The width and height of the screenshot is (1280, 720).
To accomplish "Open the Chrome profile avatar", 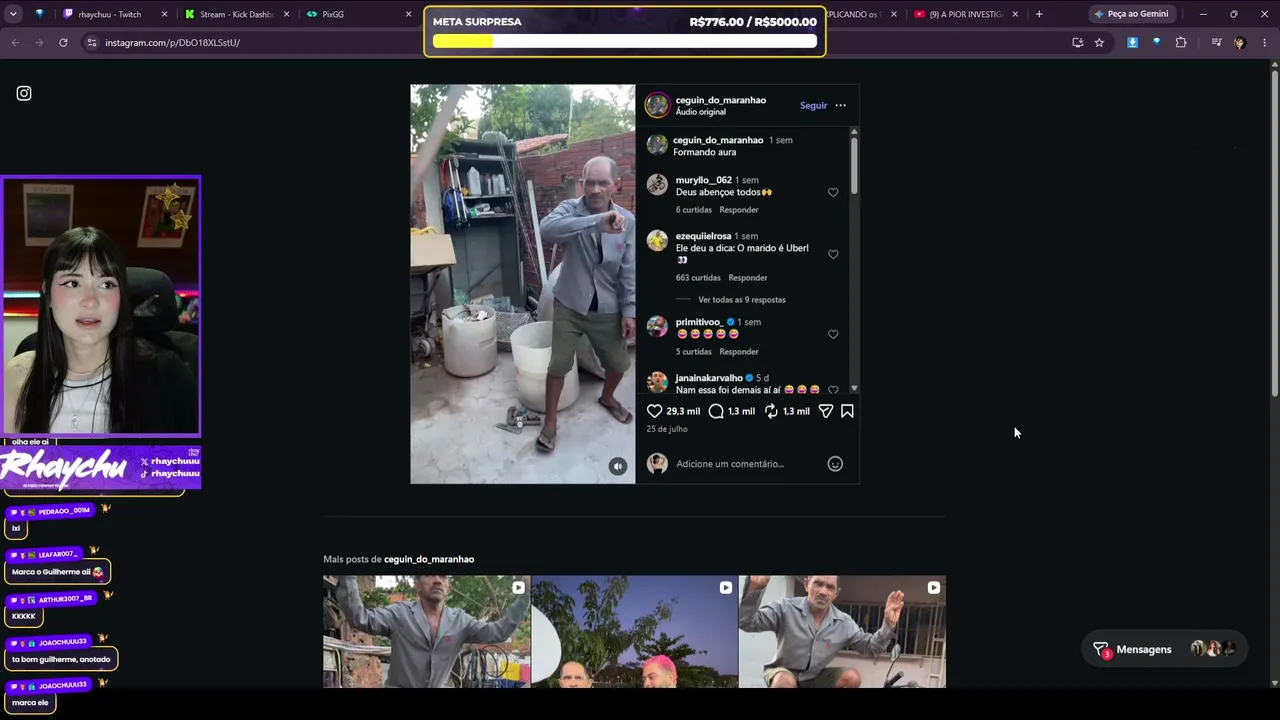I will click(1240, 43).
